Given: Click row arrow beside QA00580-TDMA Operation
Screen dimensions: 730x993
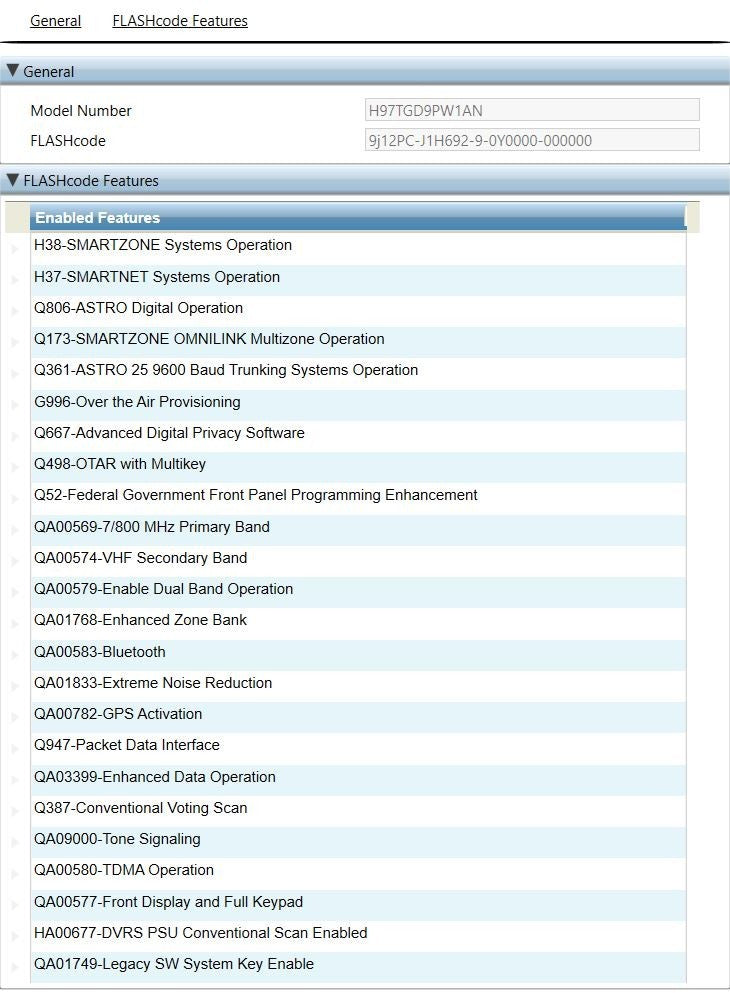Looking at the screenshot, I should (x=15, y=873).
